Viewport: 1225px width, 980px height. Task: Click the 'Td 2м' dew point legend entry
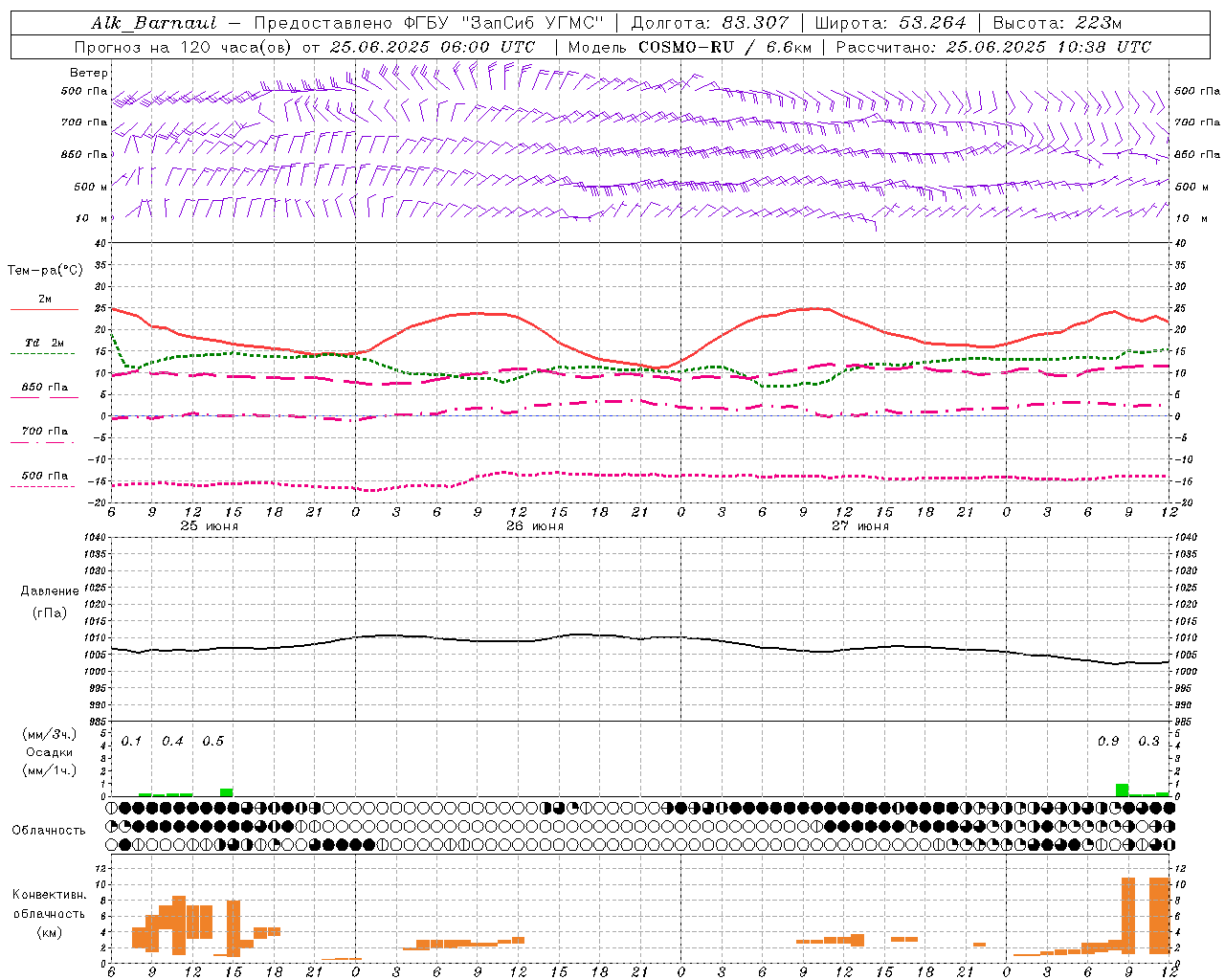[45, 343]
